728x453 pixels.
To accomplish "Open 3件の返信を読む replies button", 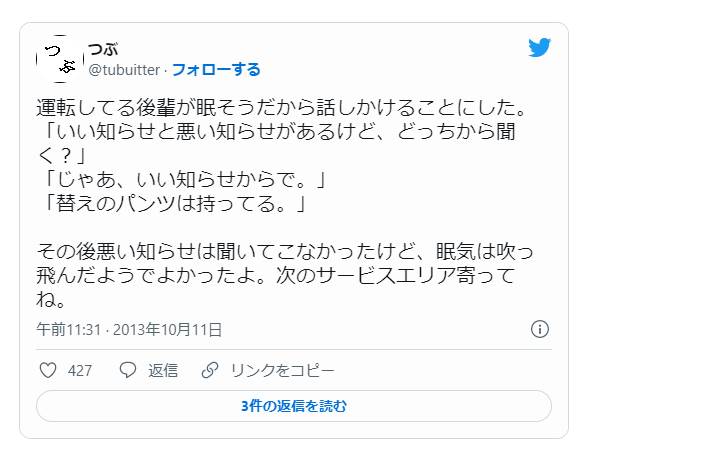I will pos(294,406).
